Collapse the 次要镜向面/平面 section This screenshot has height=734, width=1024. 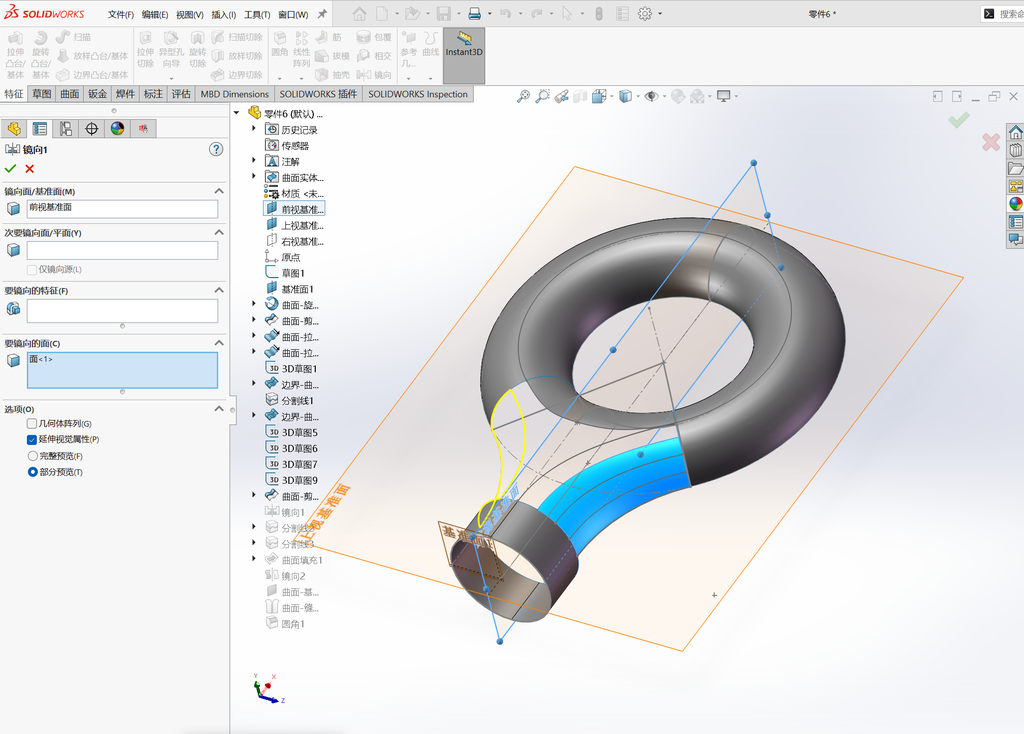pyautogui.click(x=219, y=232)
